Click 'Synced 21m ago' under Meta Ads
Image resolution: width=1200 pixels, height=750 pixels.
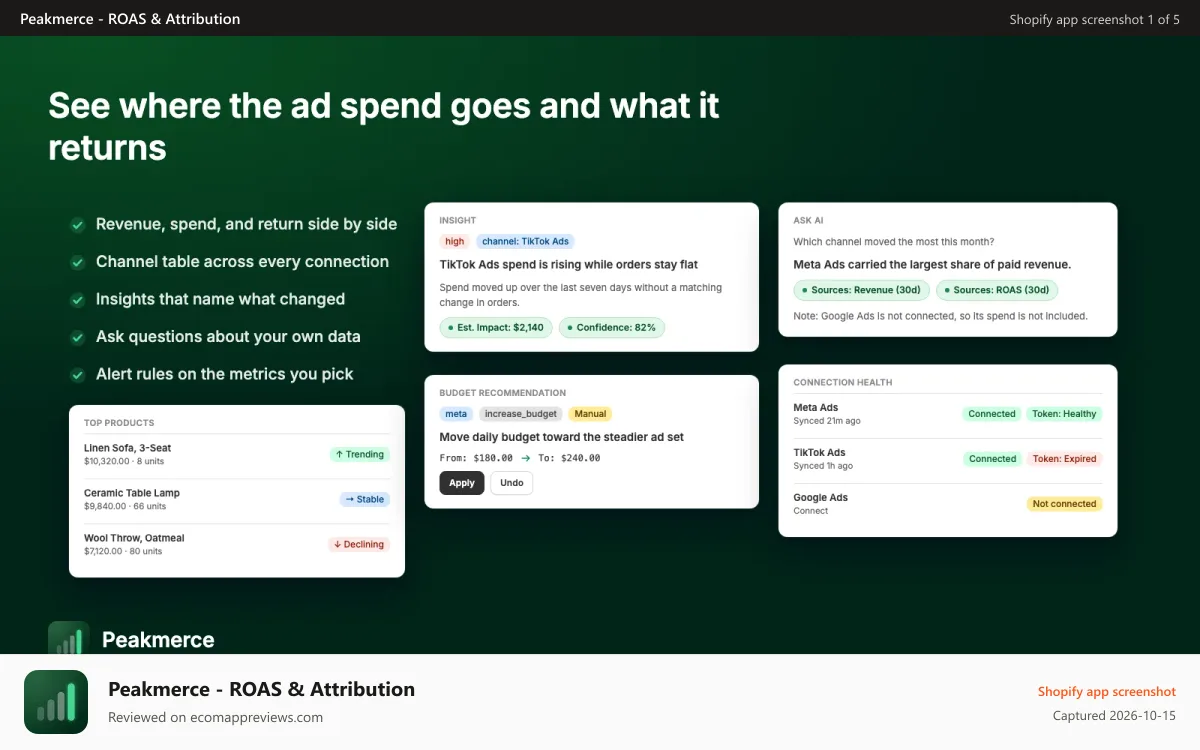(827, 421)
